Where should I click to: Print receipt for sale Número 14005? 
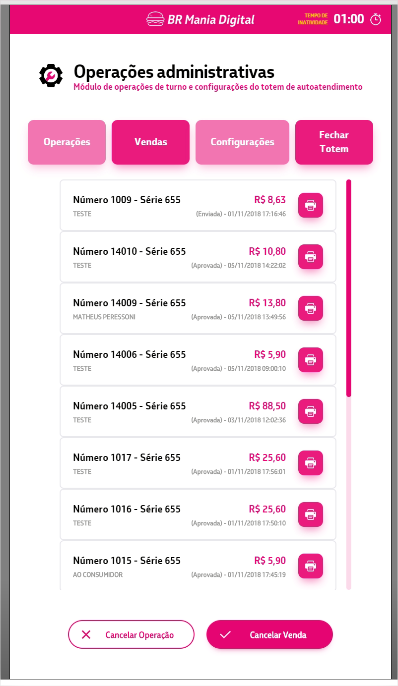point(311,411)
